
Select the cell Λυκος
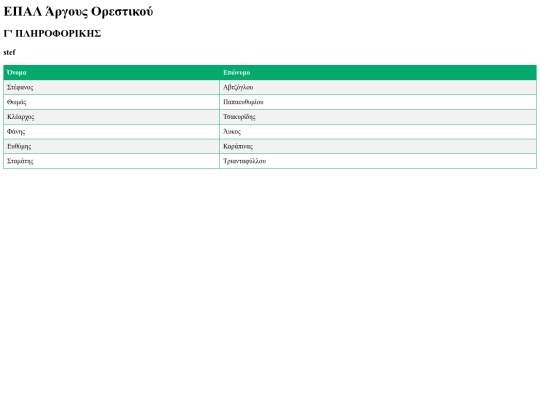(378, 132)
